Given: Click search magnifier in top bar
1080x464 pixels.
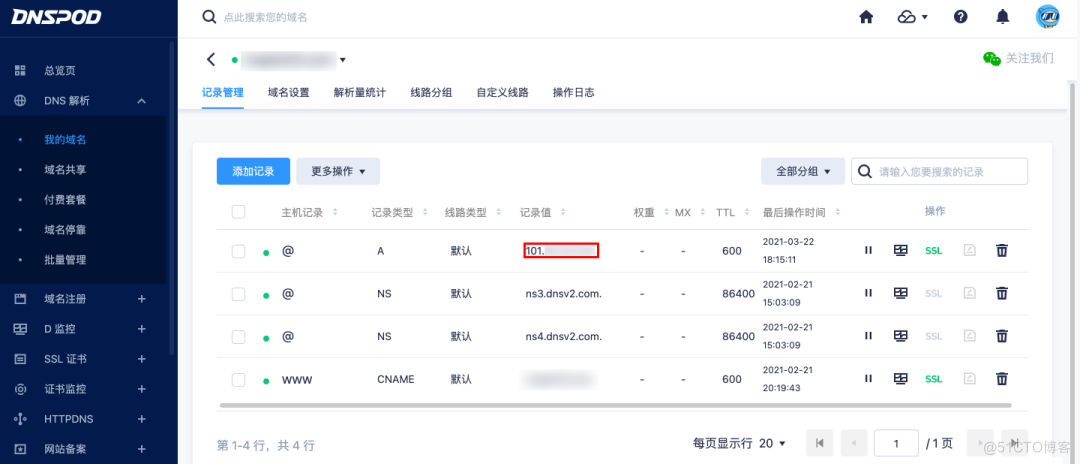Looking at the screenshot, I should point(209,17).
